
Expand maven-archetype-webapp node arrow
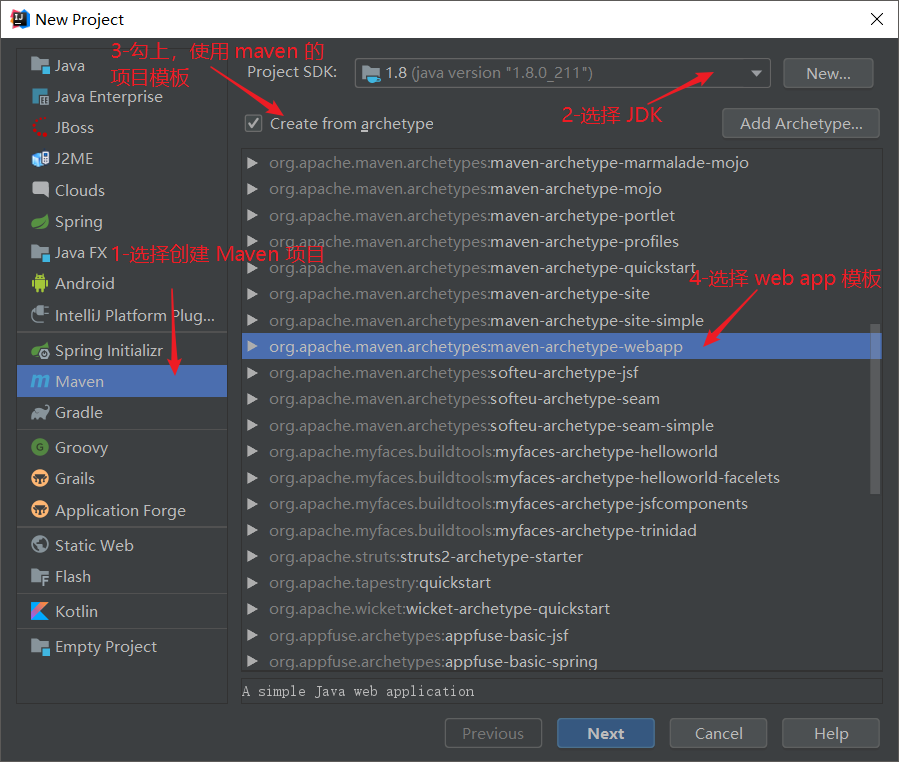tap(252, 346)
